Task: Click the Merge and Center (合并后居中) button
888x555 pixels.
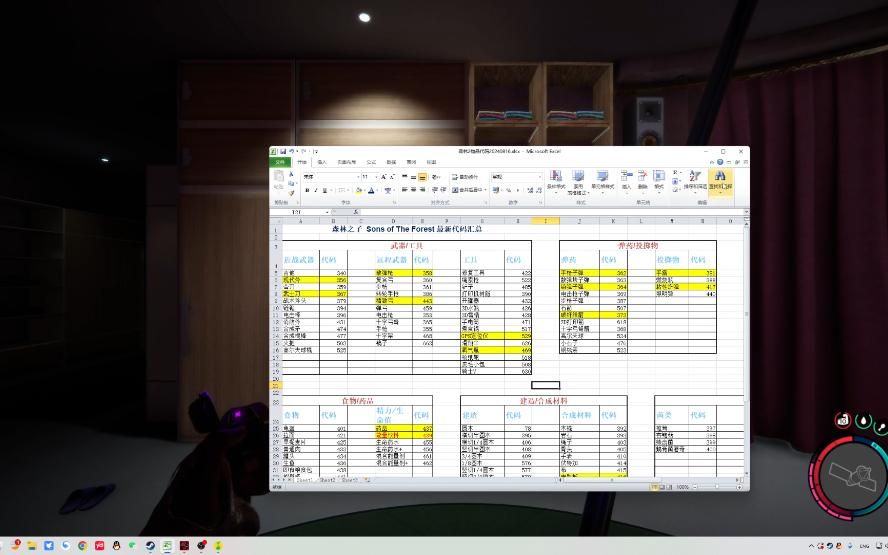Action: pyautogui.click(x=467, y=190)
